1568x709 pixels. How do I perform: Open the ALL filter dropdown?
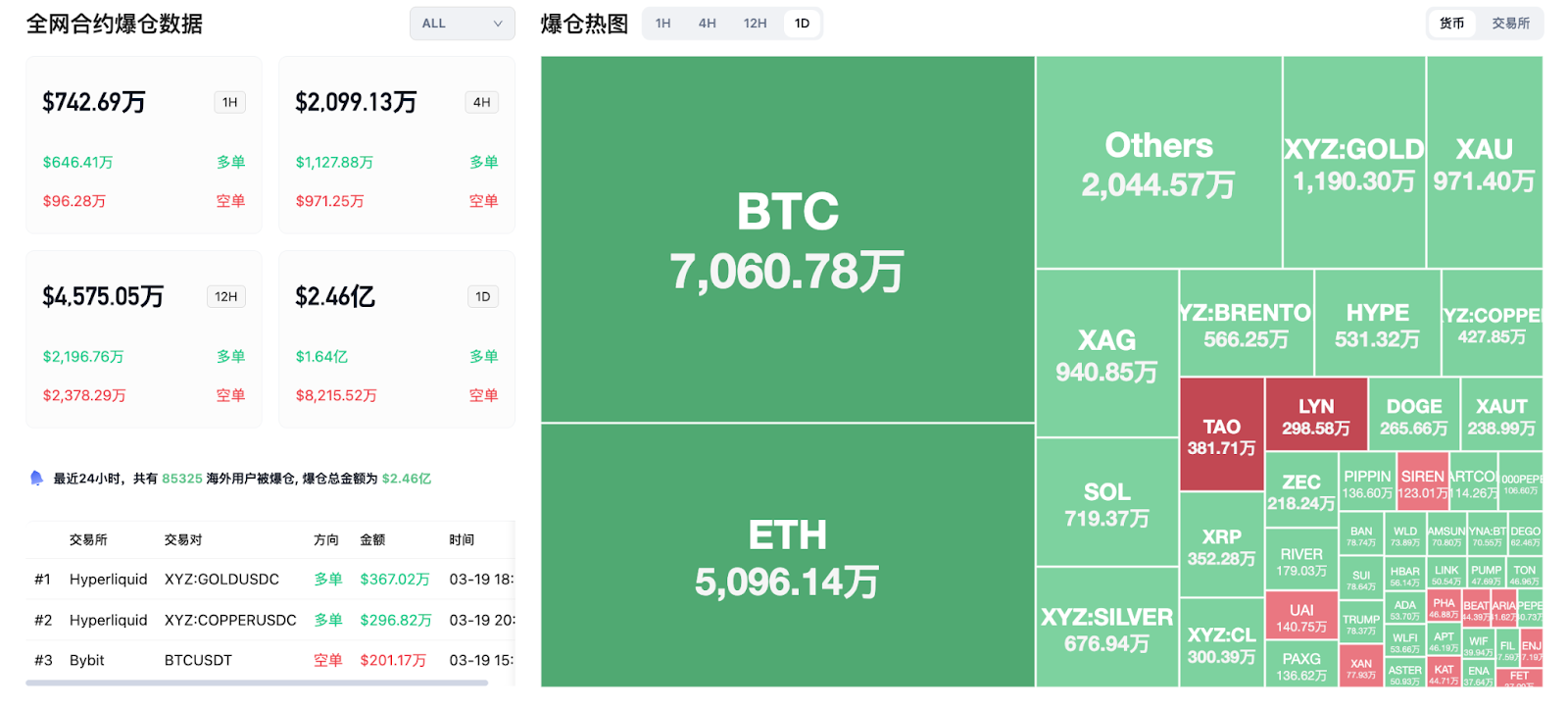click(x=461, y=23)
